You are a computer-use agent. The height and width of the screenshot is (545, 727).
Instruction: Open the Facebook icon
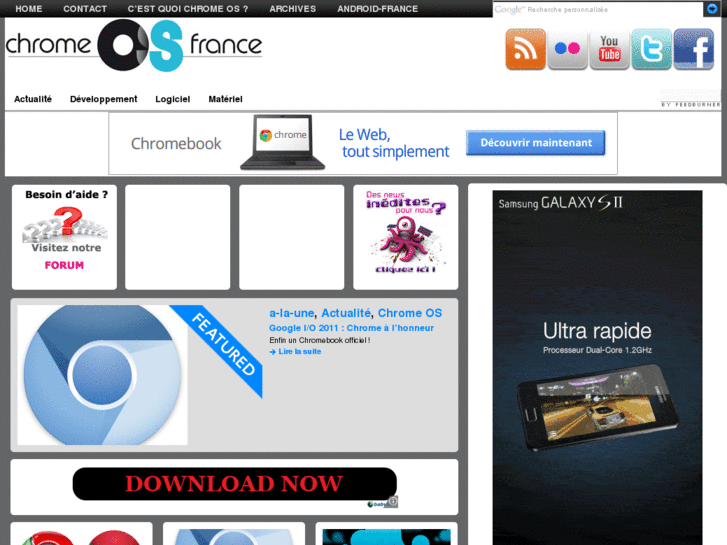click(694, 49)
